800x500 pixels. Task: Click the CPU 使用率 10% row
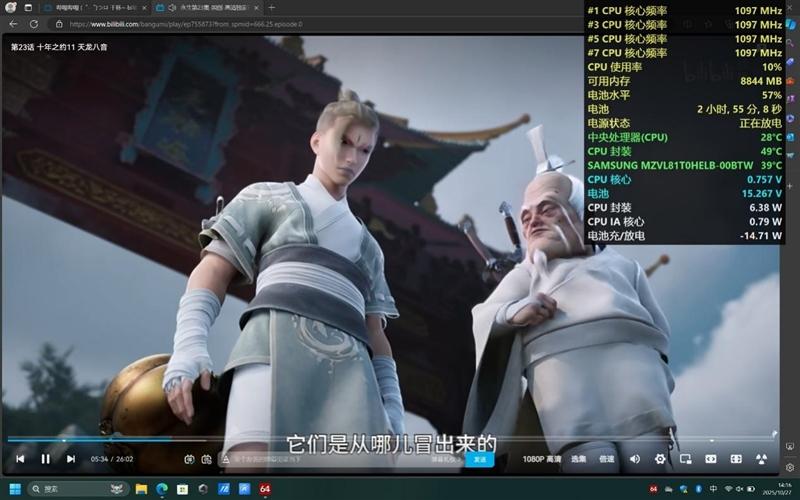tap(684, 67)
